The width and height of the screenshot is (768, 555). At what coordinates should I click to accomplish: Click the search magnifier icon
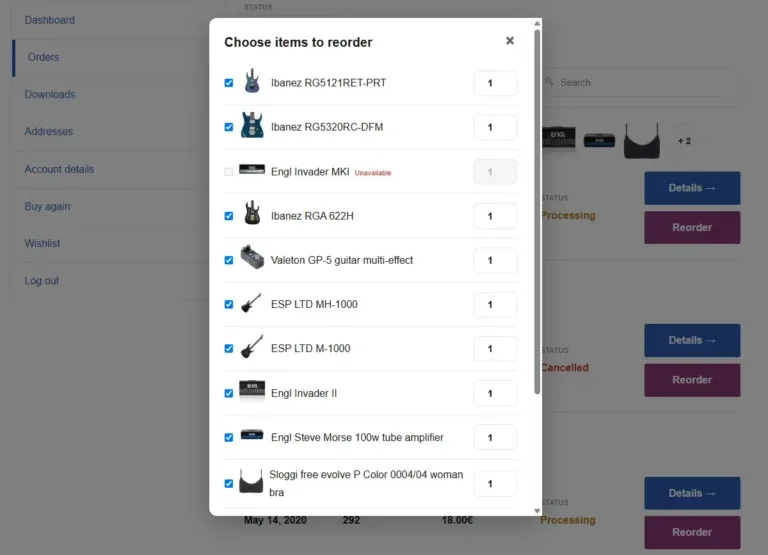(549, 81)
